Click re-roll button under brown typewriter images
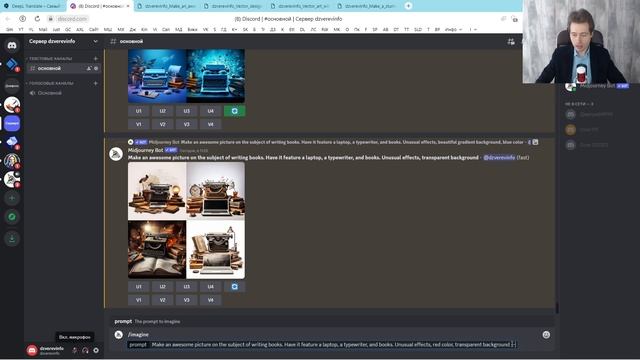Image resolution: width=640 pixels, height=360 pixels. coord(235,287)
